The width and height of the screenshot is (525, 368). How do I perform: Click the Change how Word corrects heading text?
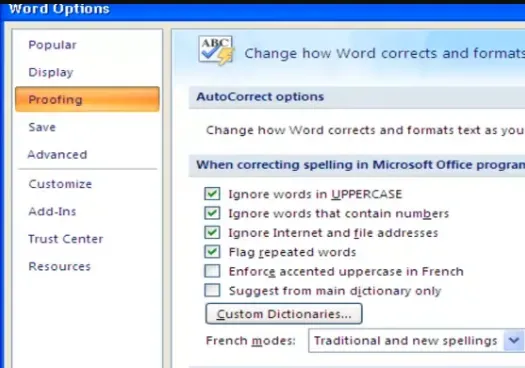(384, 53)
